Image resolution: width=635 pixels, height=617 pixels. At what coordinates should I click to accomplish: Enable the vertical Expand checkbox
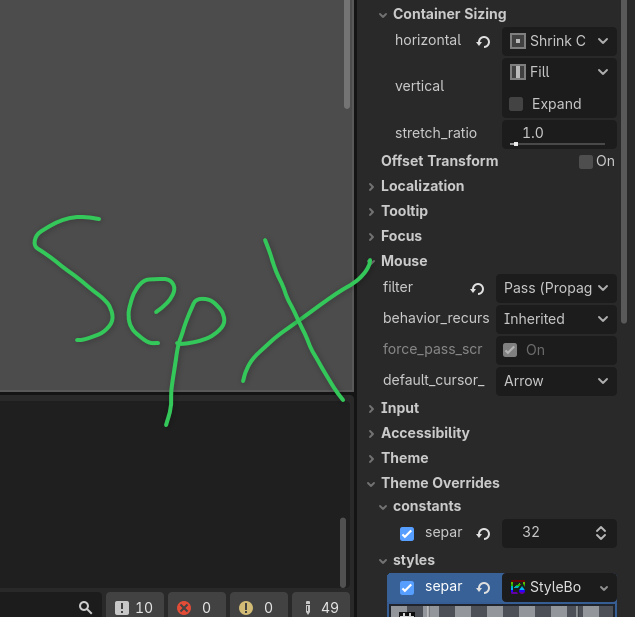516,104
